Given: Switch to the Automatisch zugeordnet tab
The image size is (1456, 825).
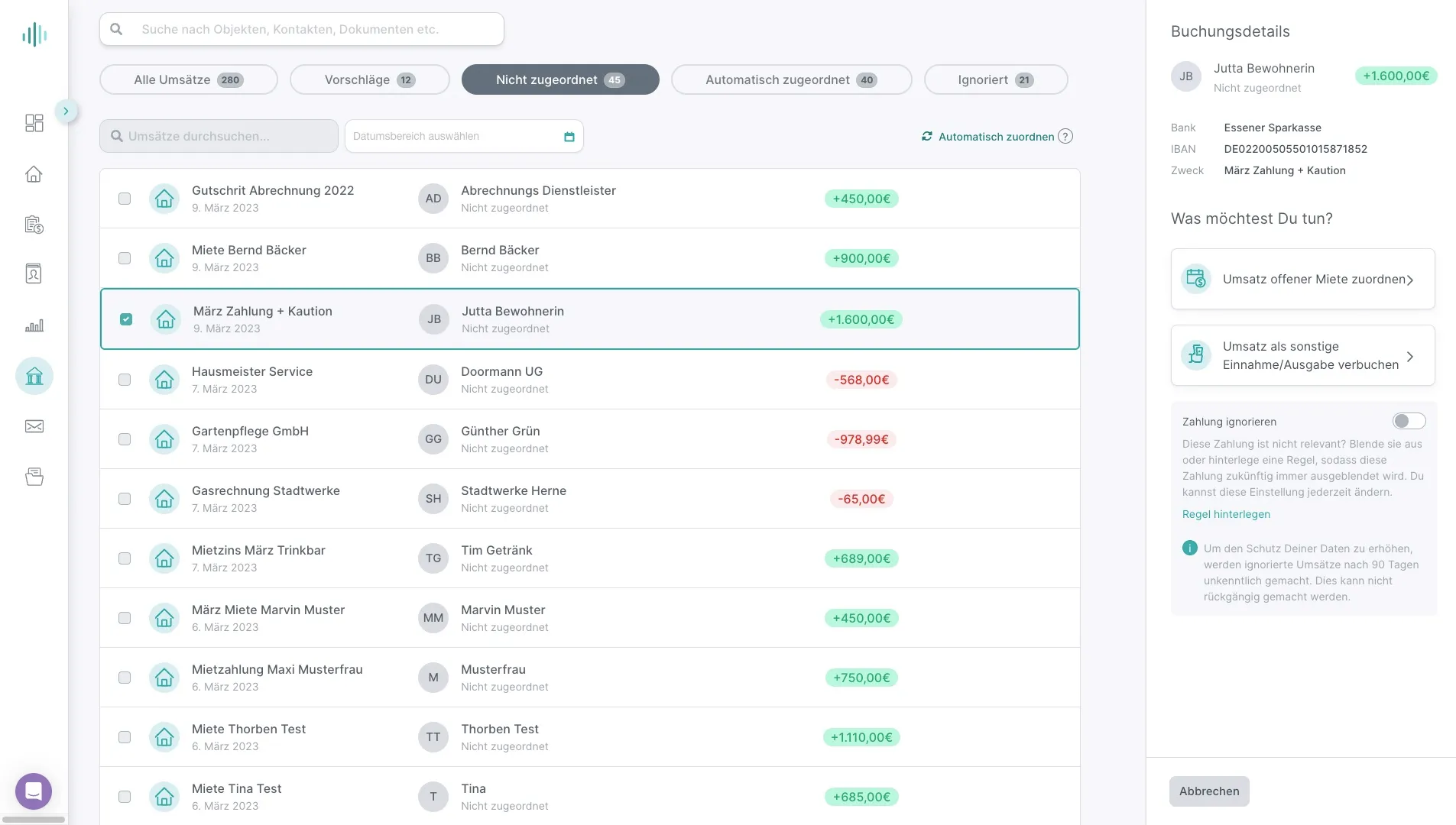Looking at the screenshot, I should [791, 79].
